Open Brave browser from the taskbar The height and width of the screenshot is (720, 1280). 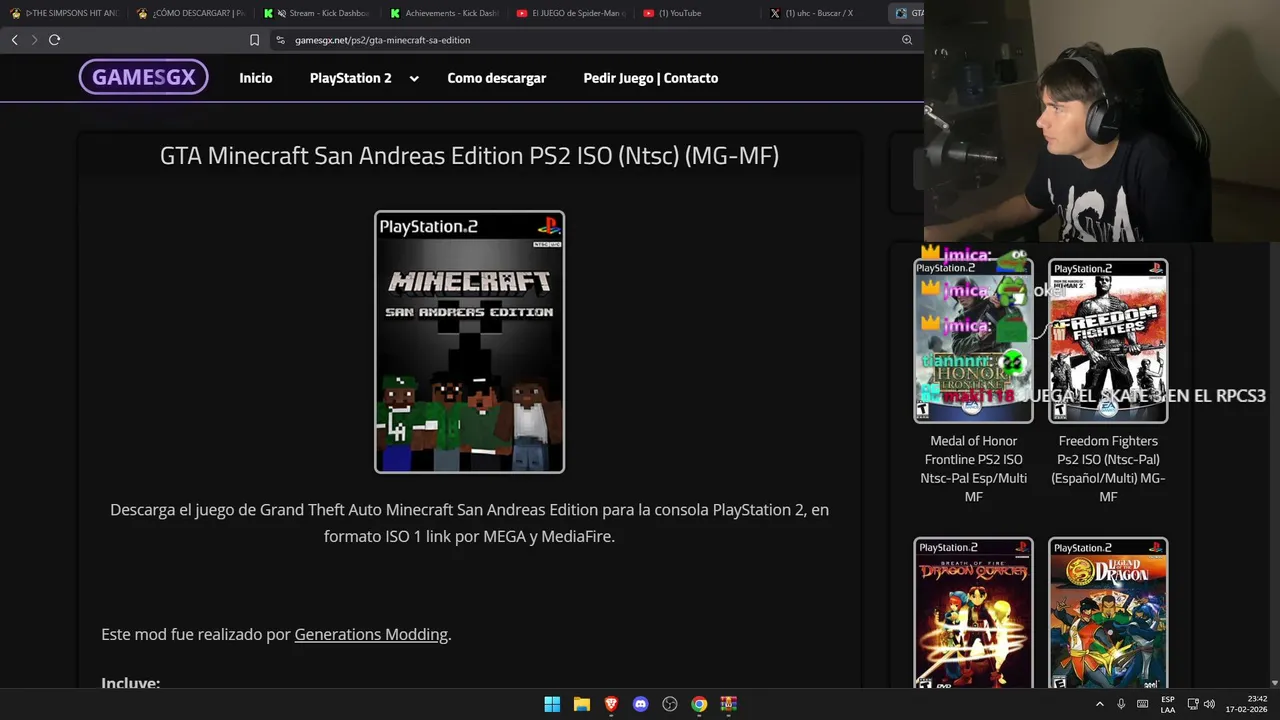point(611,704)
